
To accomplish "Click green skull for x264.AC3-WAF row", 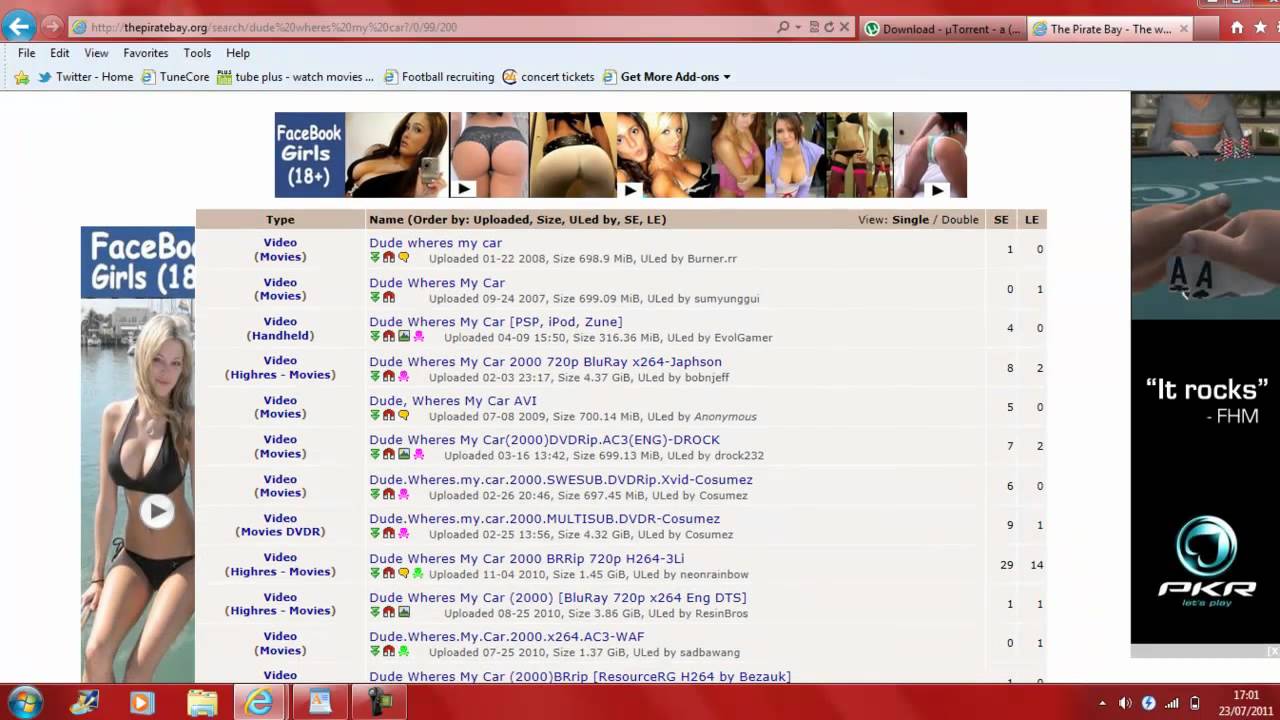I will pos(404,651).
